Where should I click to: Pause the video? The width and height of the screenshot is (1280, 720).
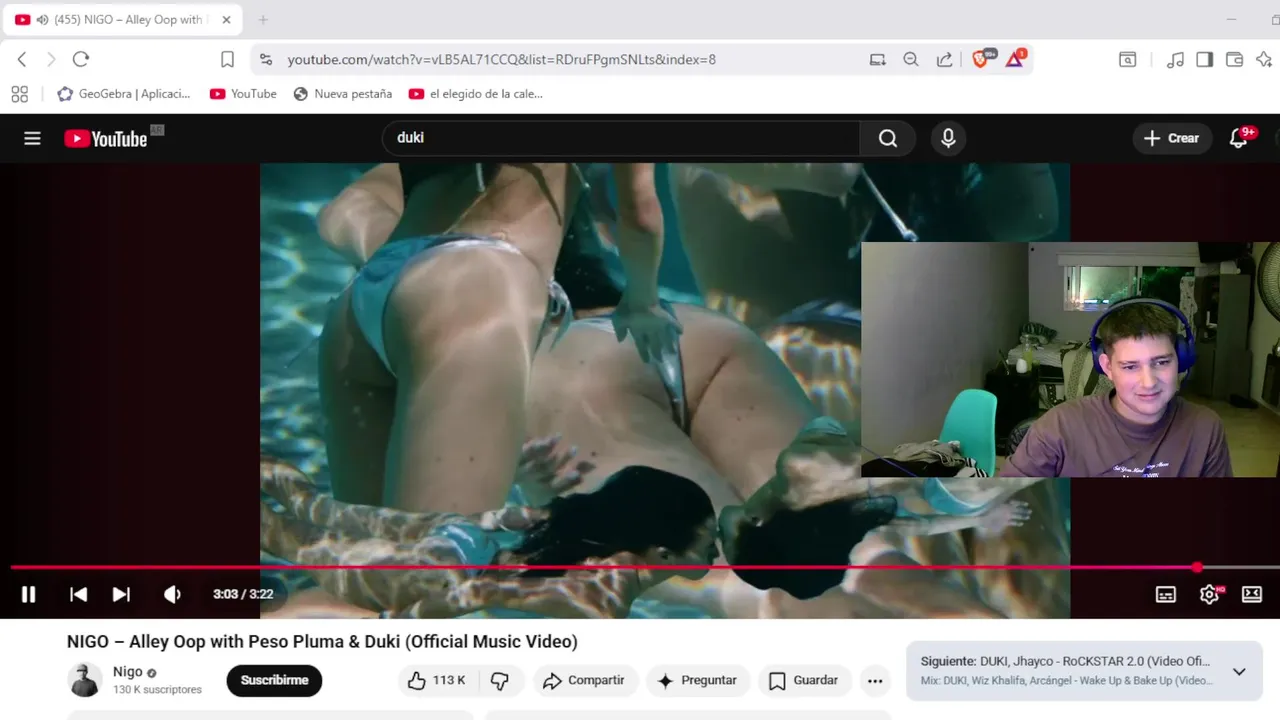click(x=28, y=594)
